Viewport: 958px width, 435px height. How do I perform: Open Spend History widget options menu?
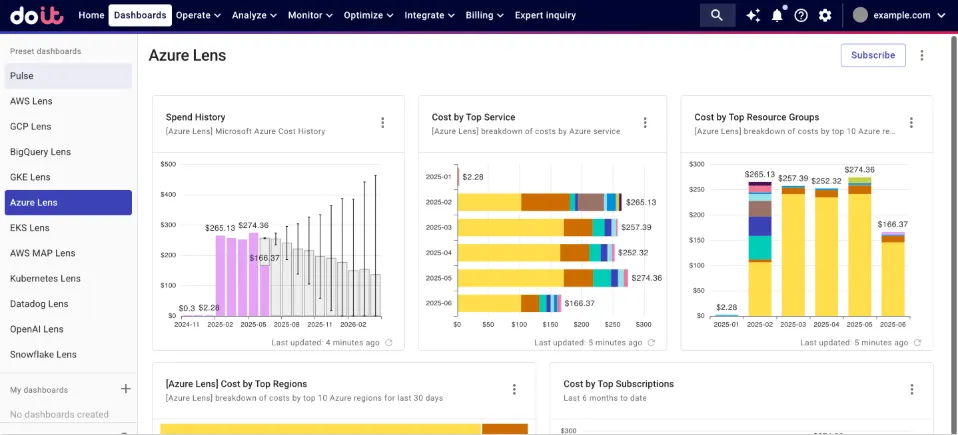click(x=383, y=123)
